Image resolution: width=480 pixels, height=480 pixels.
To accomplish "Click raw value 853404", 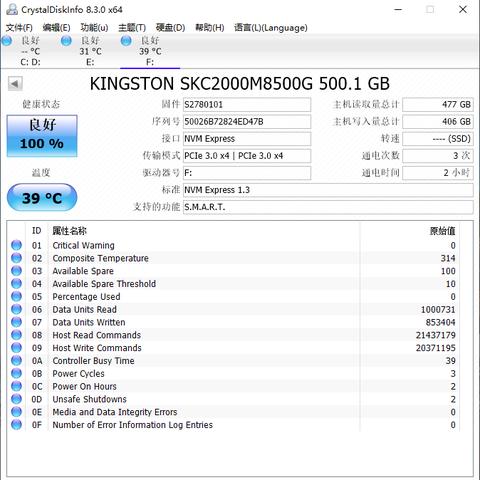I will [x=440, y=322].
